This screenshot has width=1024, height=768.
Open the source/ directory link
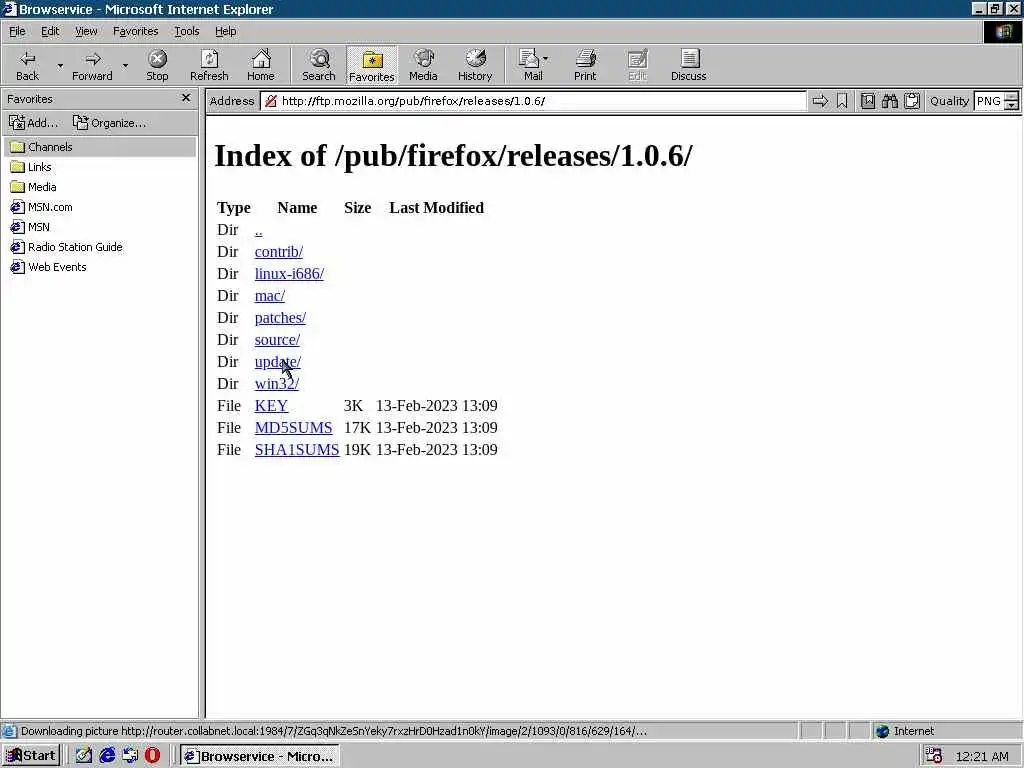click(x=277, y=340)
